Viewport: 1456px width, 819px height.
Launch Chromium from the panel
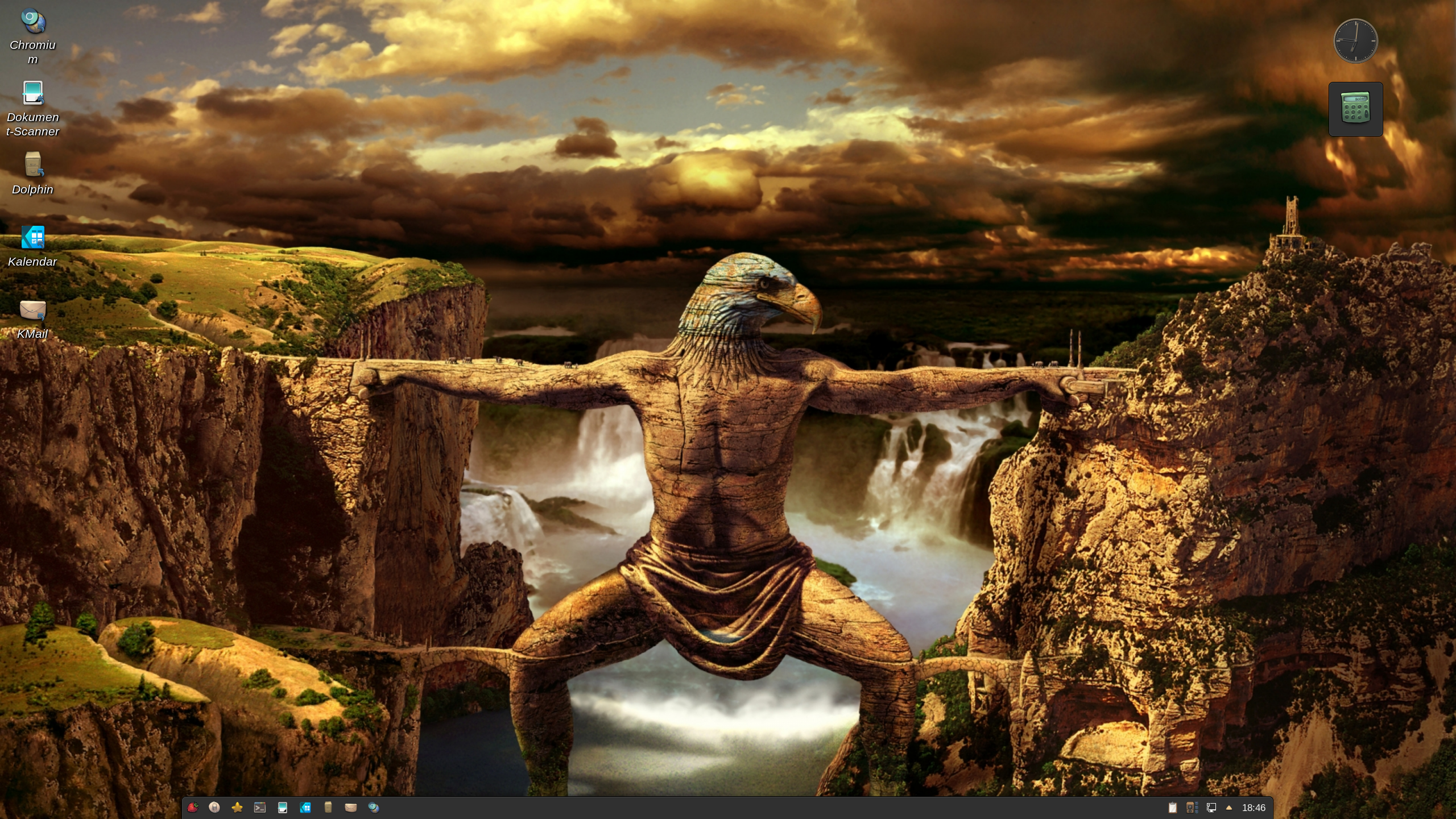pos(374,808)
